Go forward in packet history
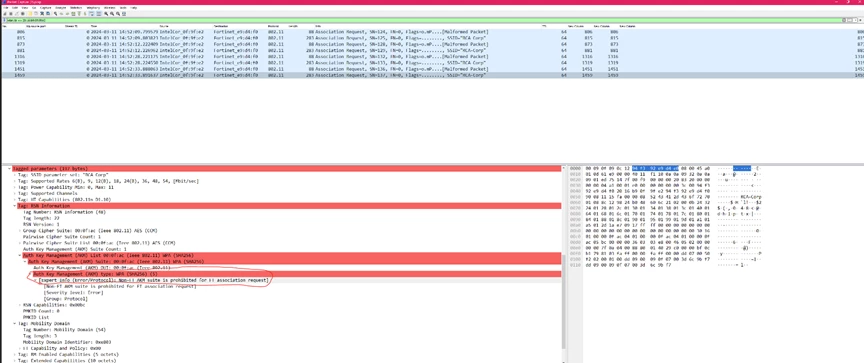This screenshot has width=864, height=363. click(67, 14)
